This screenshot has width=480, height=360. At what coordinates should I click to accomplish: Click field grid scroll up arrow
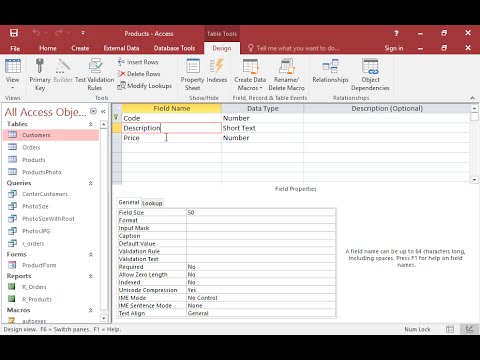474,108
